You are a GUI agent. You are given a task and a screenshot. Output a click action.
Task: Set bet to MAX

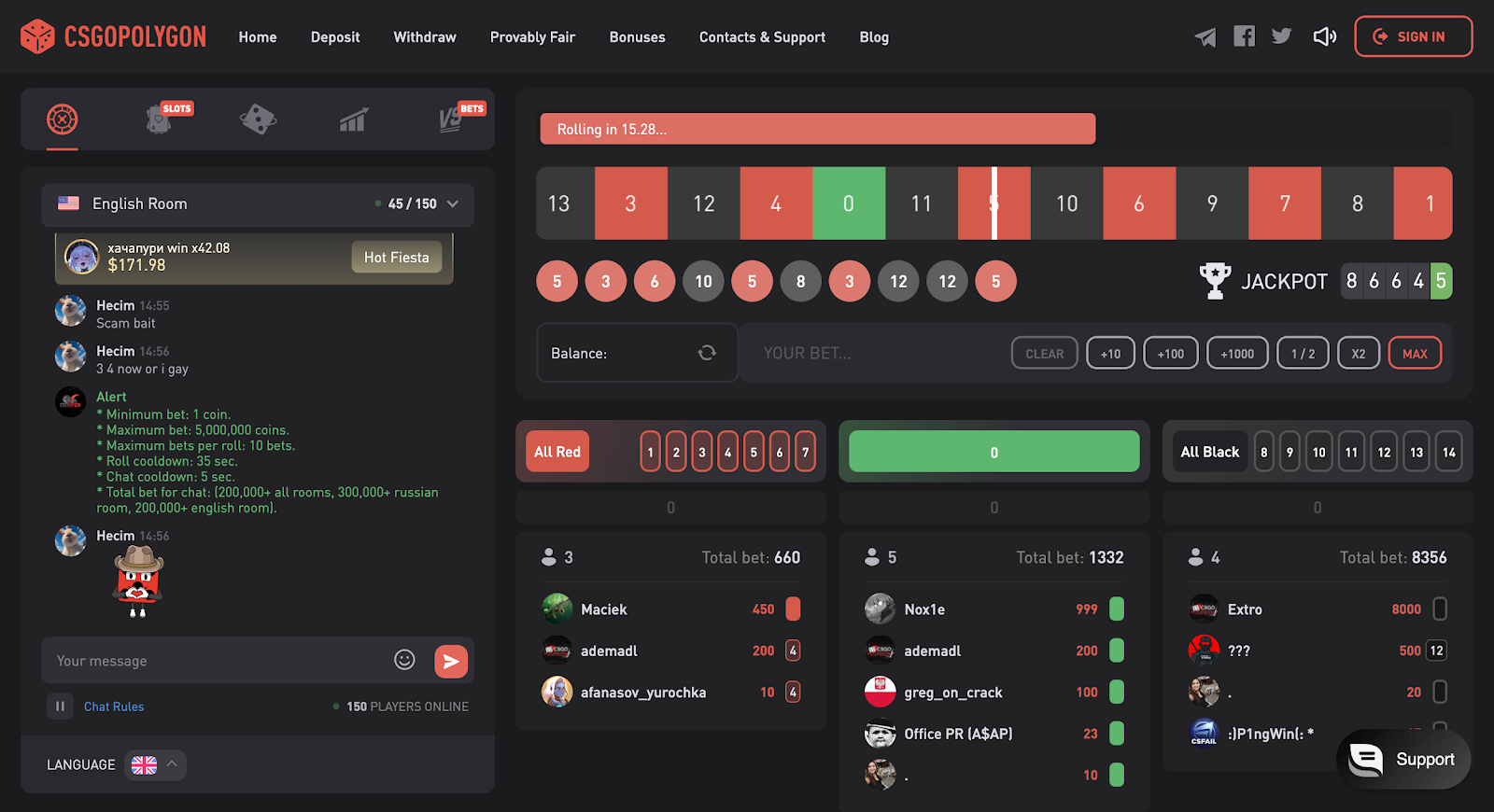pyautogui.click(x=1415, y=354)
